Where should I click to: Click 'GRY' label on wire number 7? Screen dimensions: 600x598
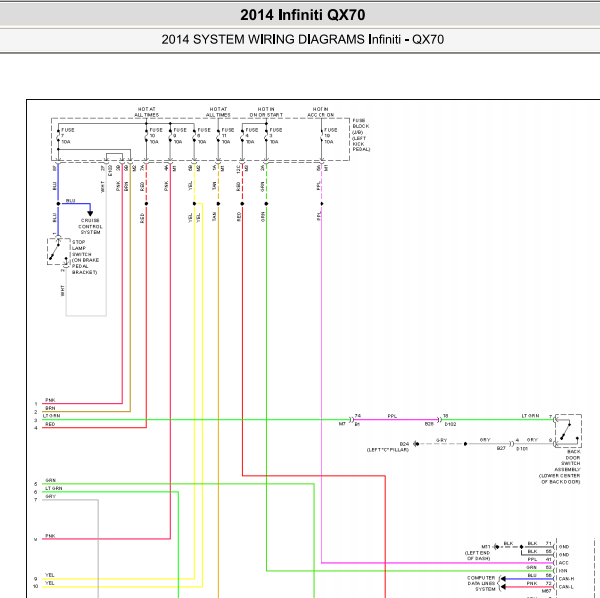[51, 496]
